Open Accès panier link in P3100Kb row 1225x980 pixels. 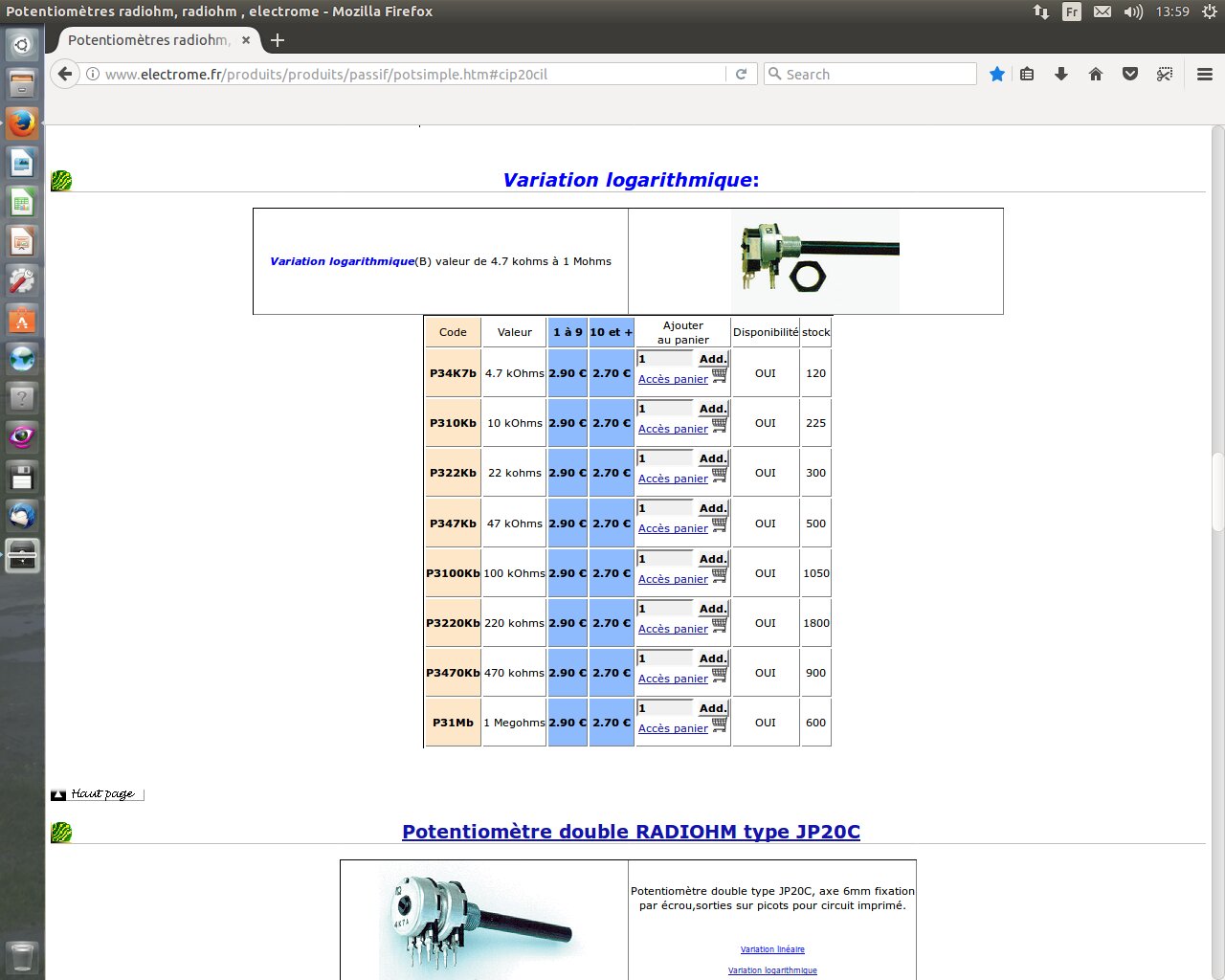673,579
